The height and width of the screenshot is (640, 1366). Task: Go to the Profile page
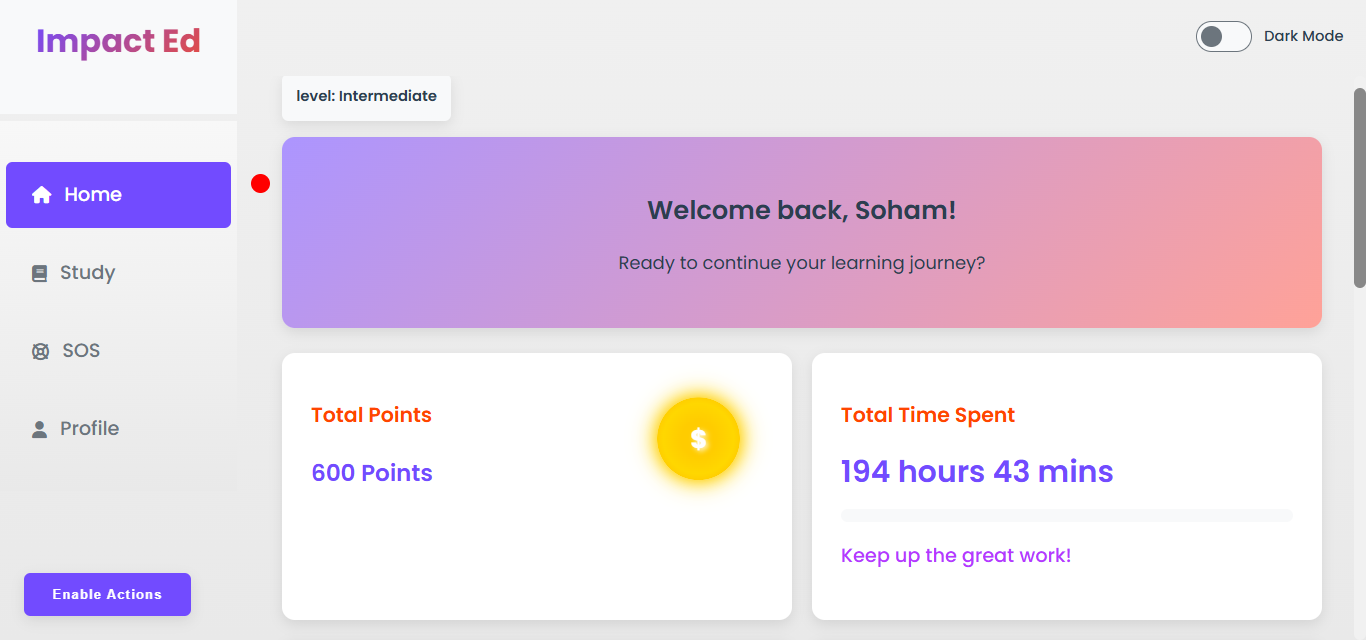89,429
